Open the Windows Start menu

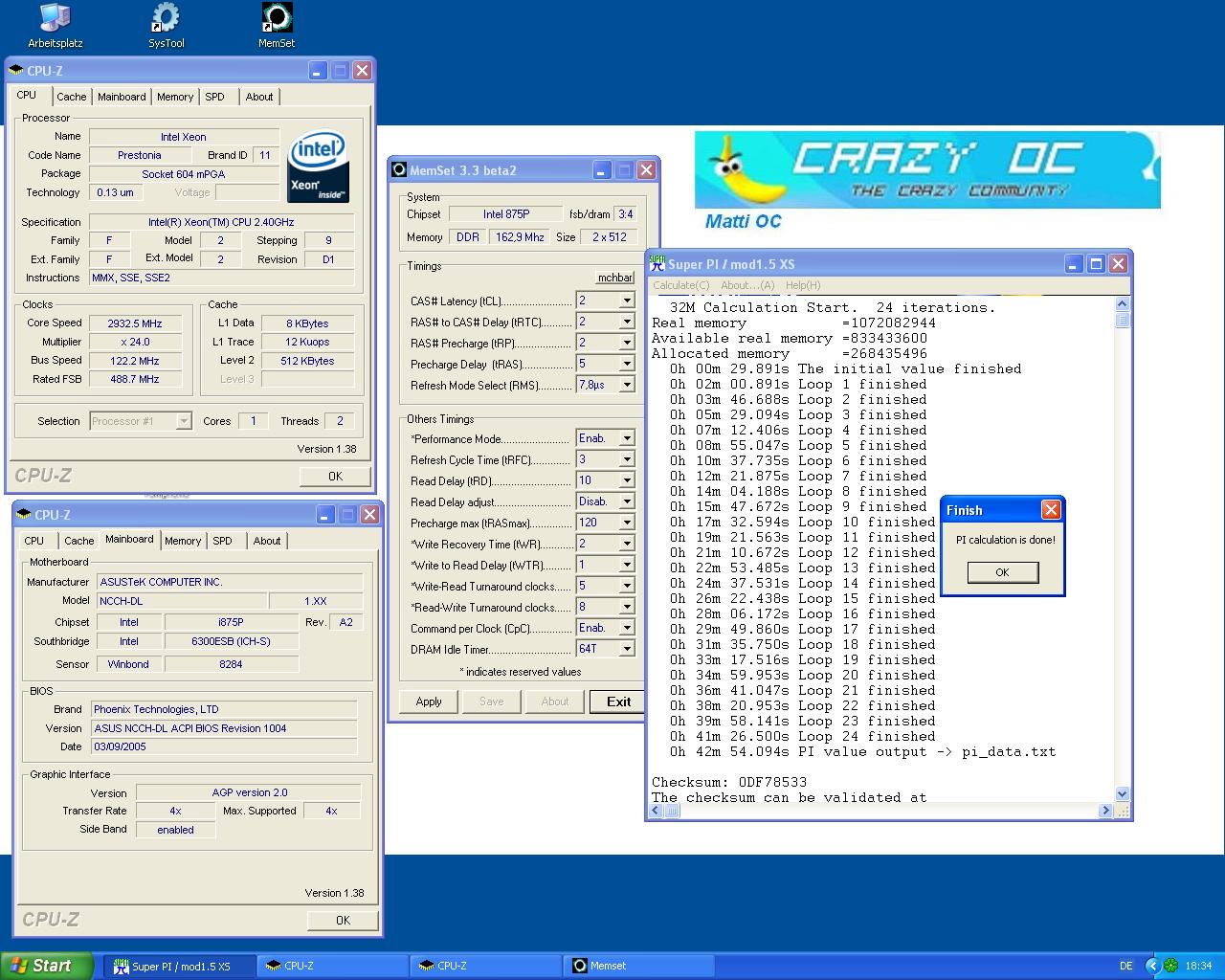point(47,966)
